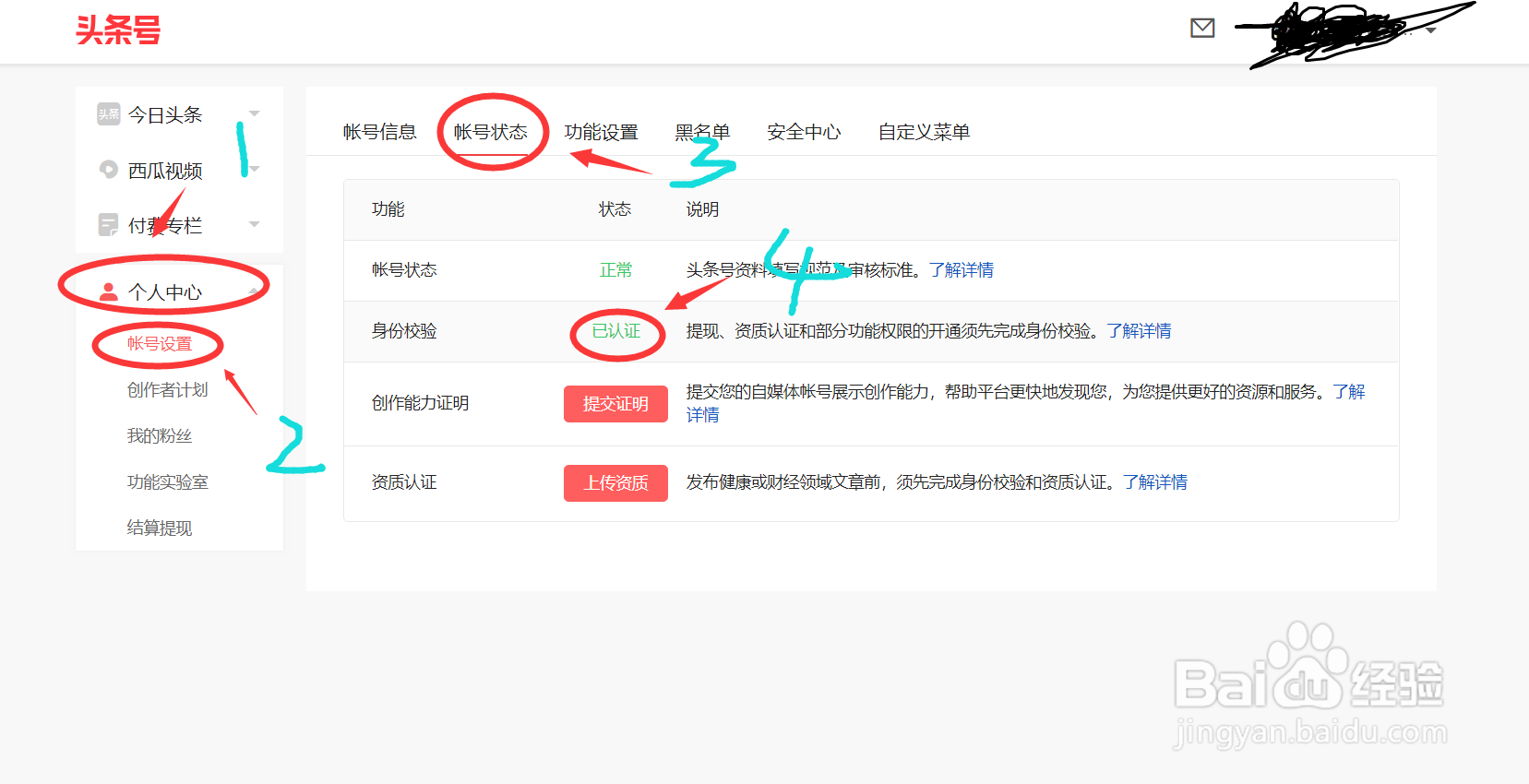Click the 个人中心 person icon
1529x784 pixels.
pos(109,292)
